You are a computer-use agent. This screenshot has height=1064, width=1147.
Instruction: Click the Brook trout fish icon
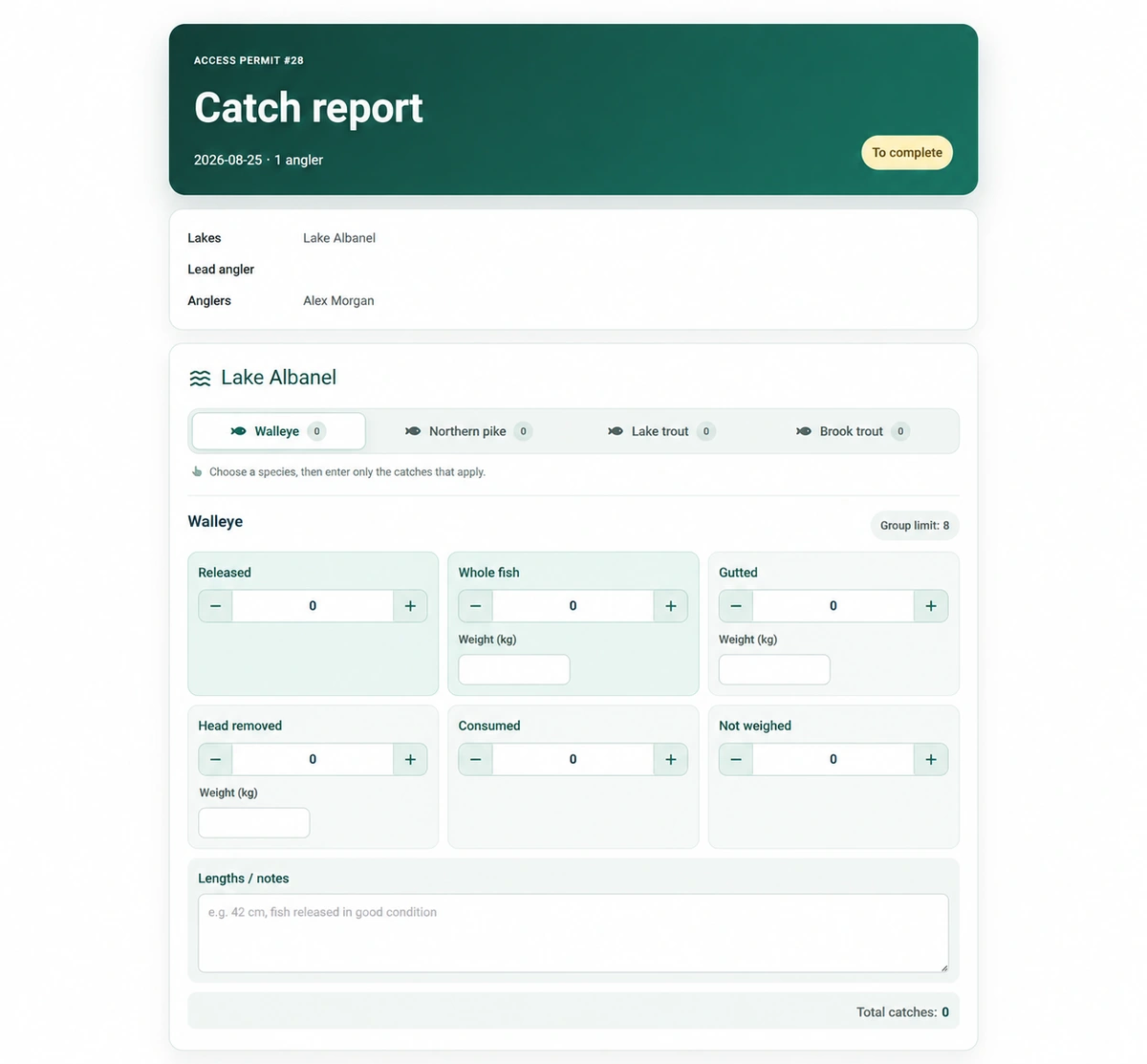[804, 431]
